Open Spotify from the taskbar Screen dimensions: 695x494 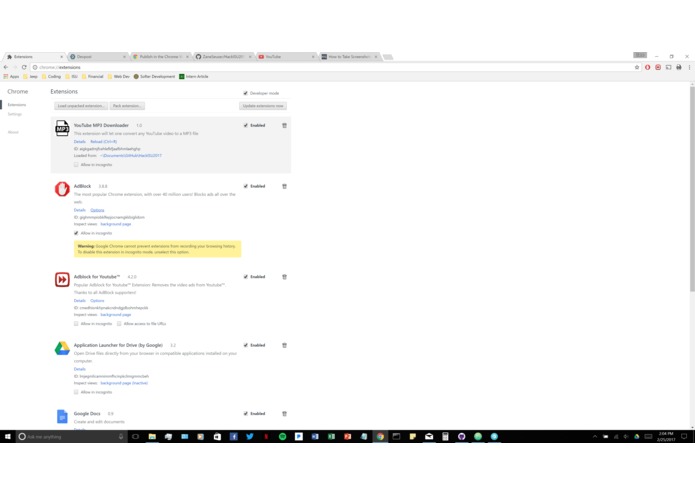click(282, 436)
